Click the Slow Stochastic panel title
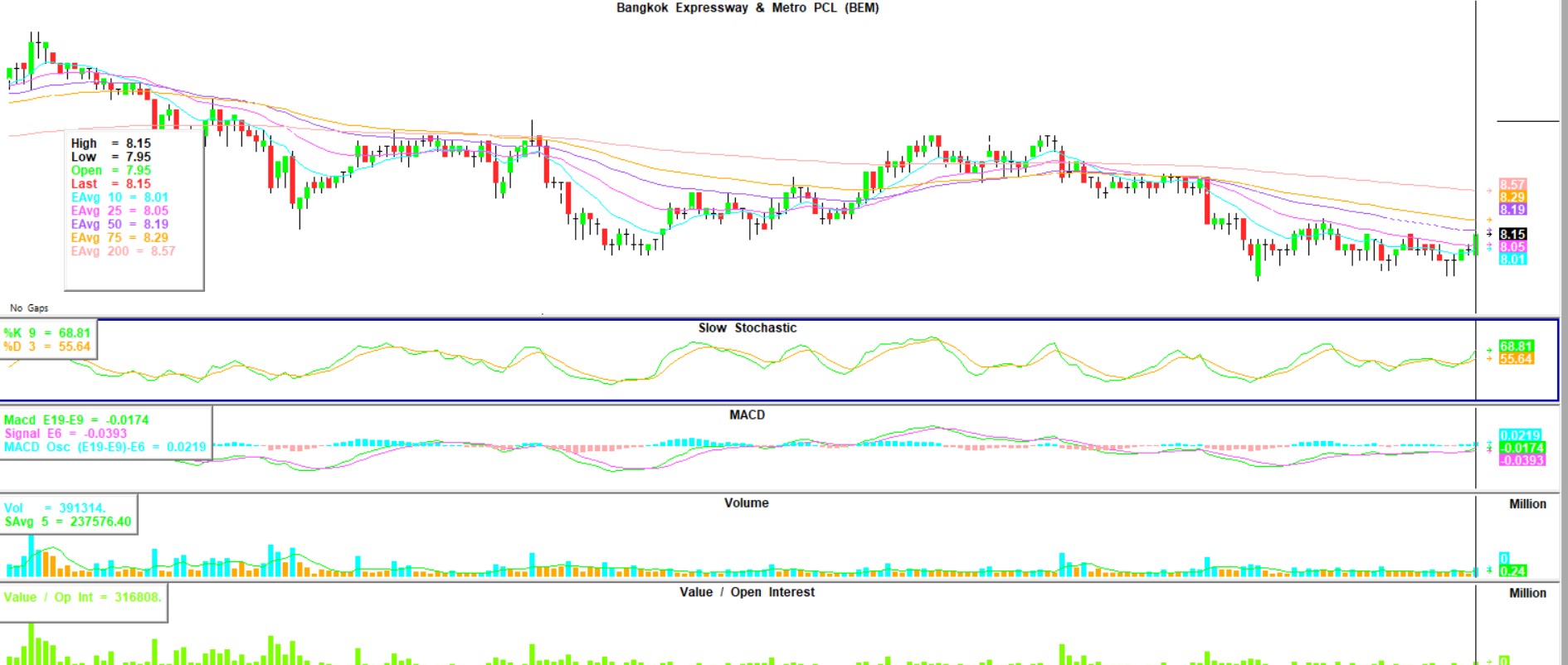 coord(747,328)
